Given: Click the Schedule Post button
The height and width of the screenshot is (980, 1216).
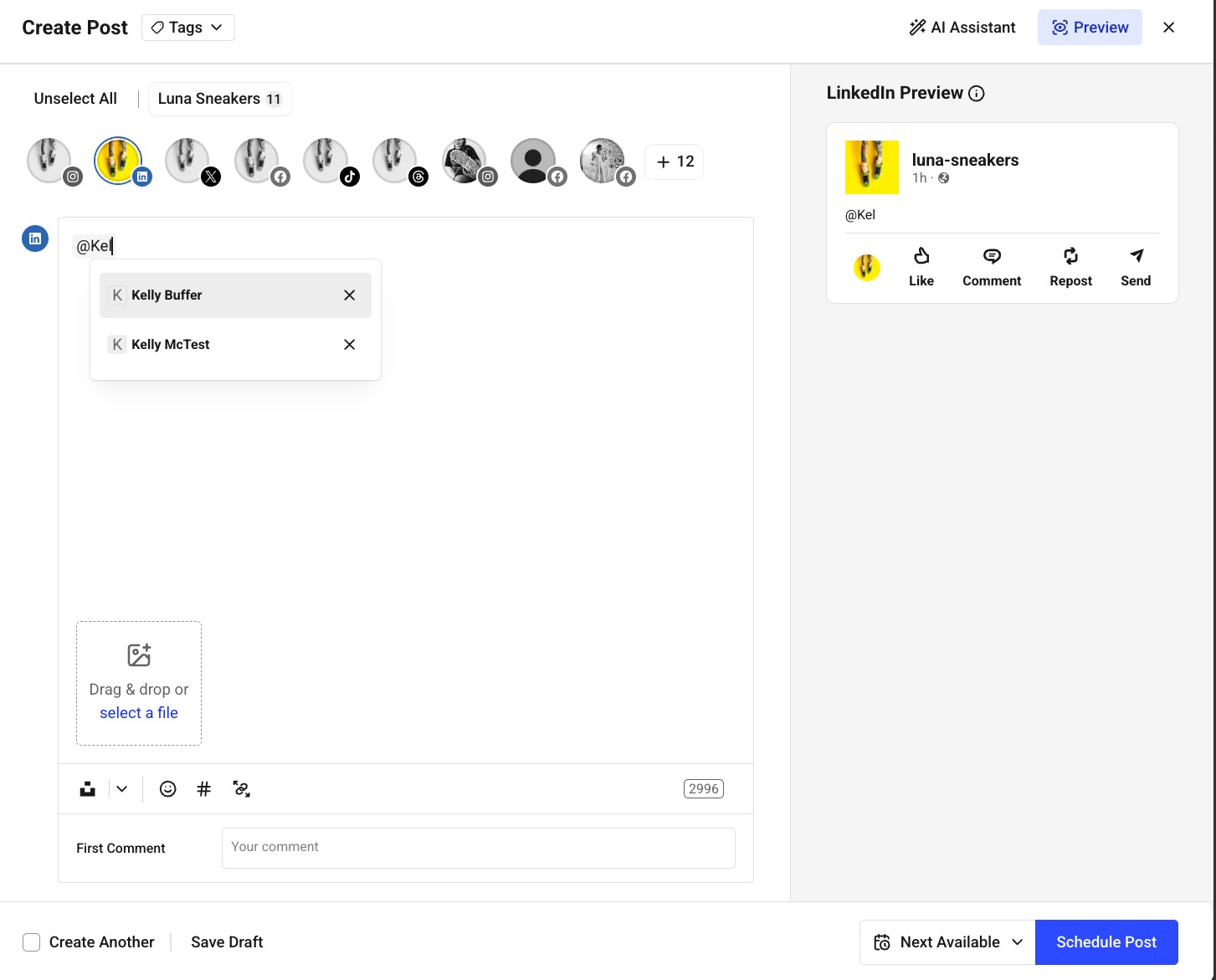Looking at the screenshot, I should (x=1106, y=942).
